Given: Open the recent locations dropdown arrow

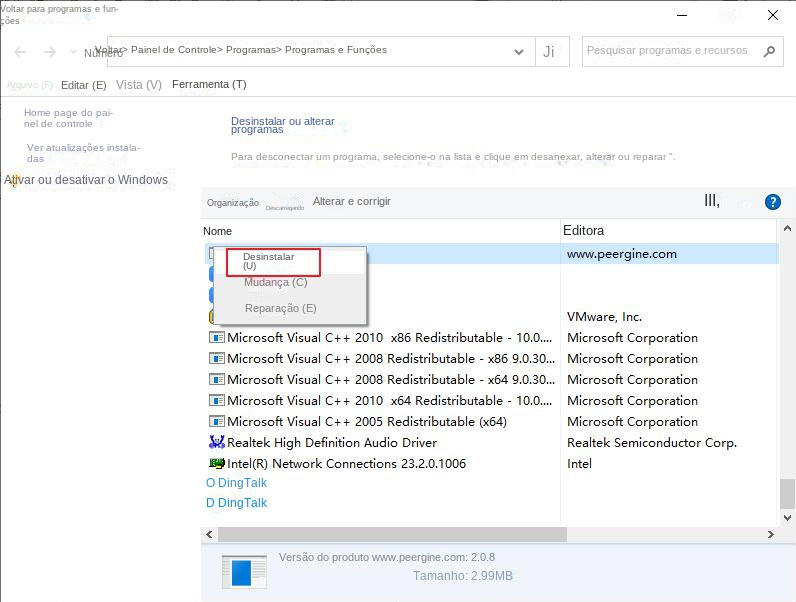Looking at the screenshot, I should point(73,52).
